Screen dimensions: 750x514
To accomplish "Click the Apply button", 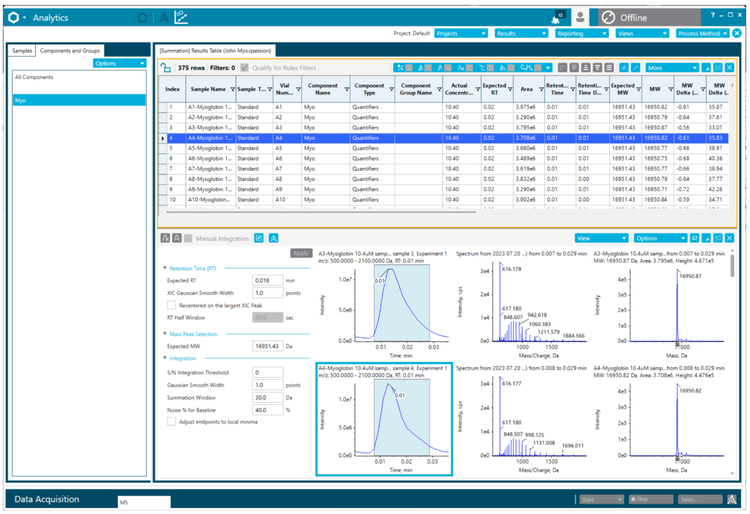I will tap(301, 254).
